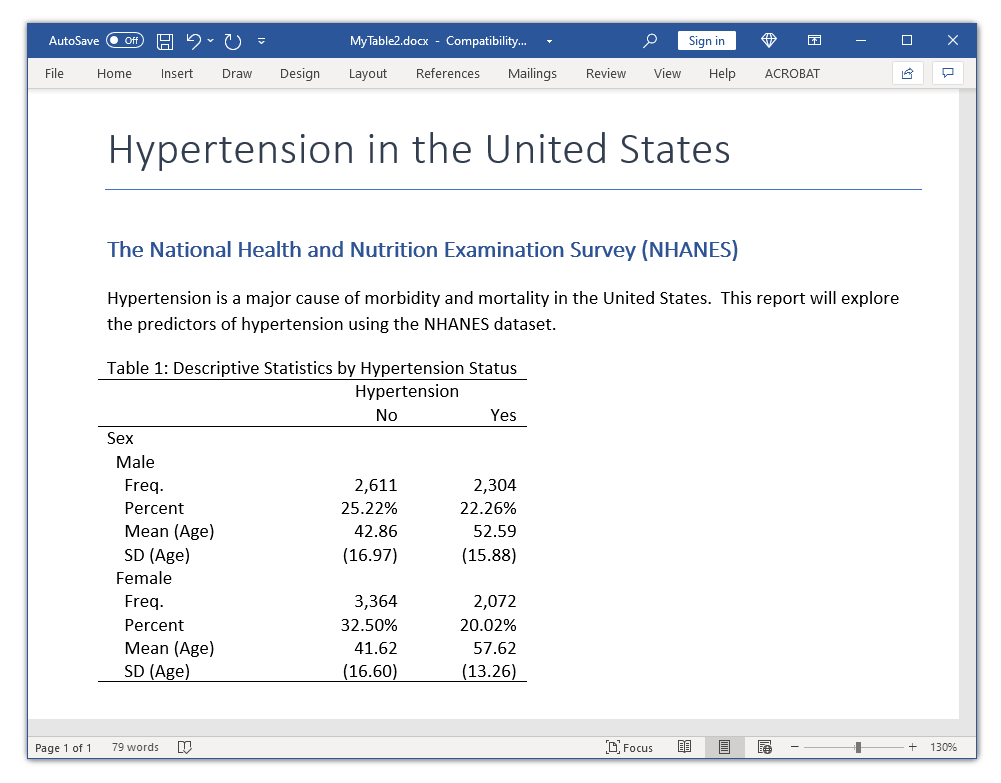Enable Focus mode
1001x783 pixels.
(x=629, y=747)
